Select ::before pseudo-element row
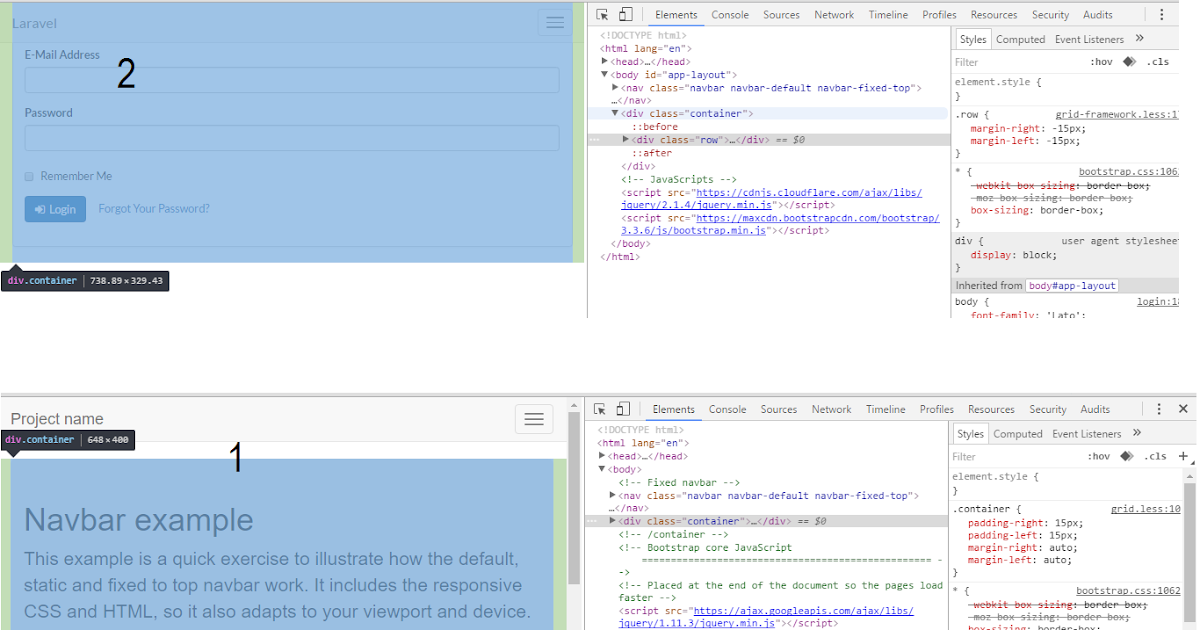The image size is (1200, 630). (655, 127)
